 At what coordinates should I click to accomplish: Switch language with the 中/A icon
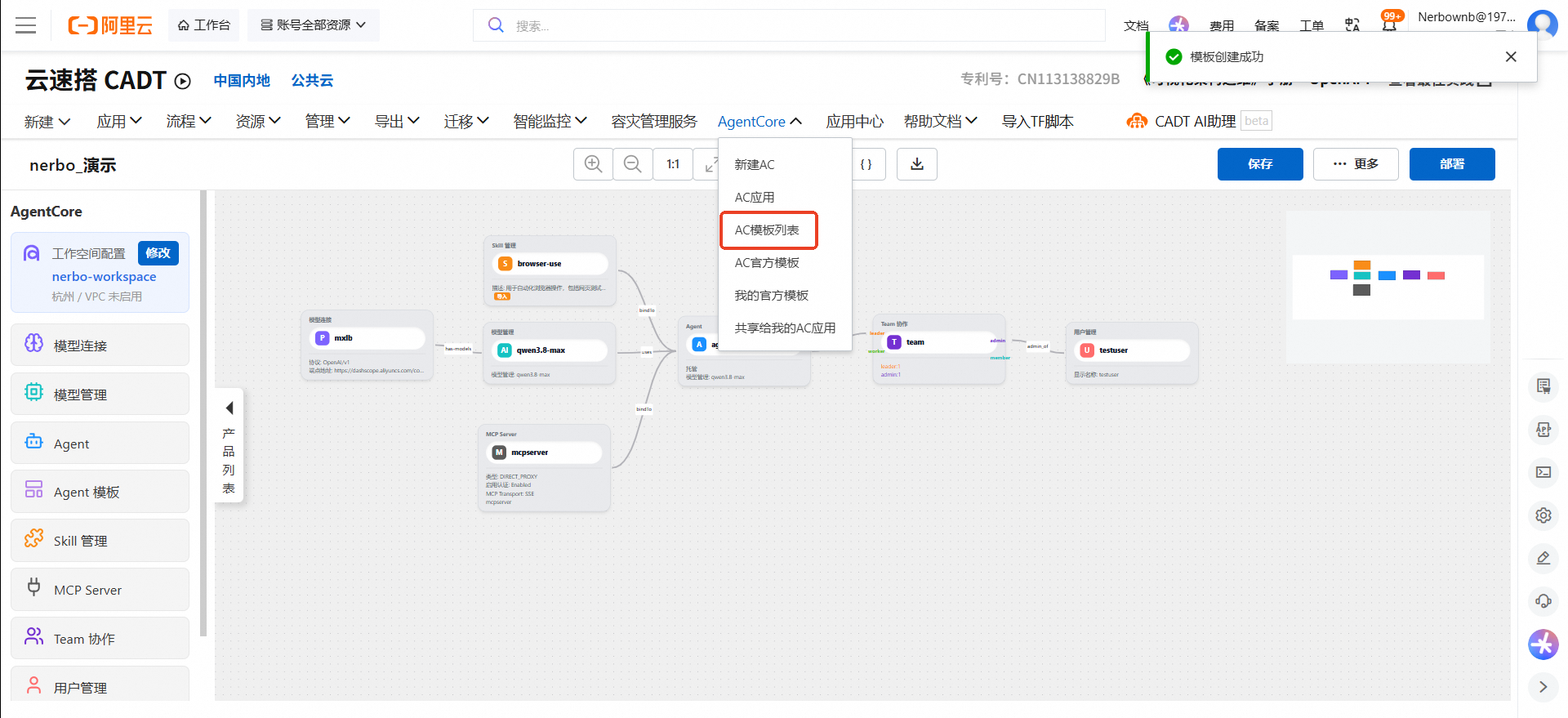click(x=1352, y=25)
